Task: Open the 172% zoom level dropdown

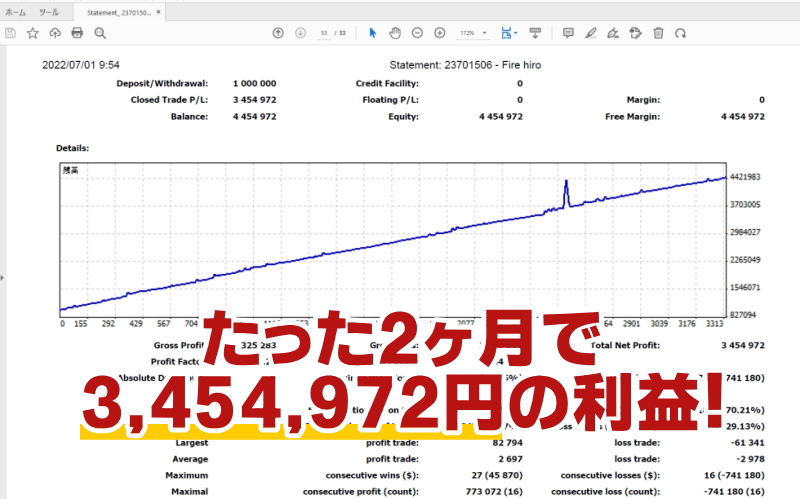Action: (x=485, y=33)
